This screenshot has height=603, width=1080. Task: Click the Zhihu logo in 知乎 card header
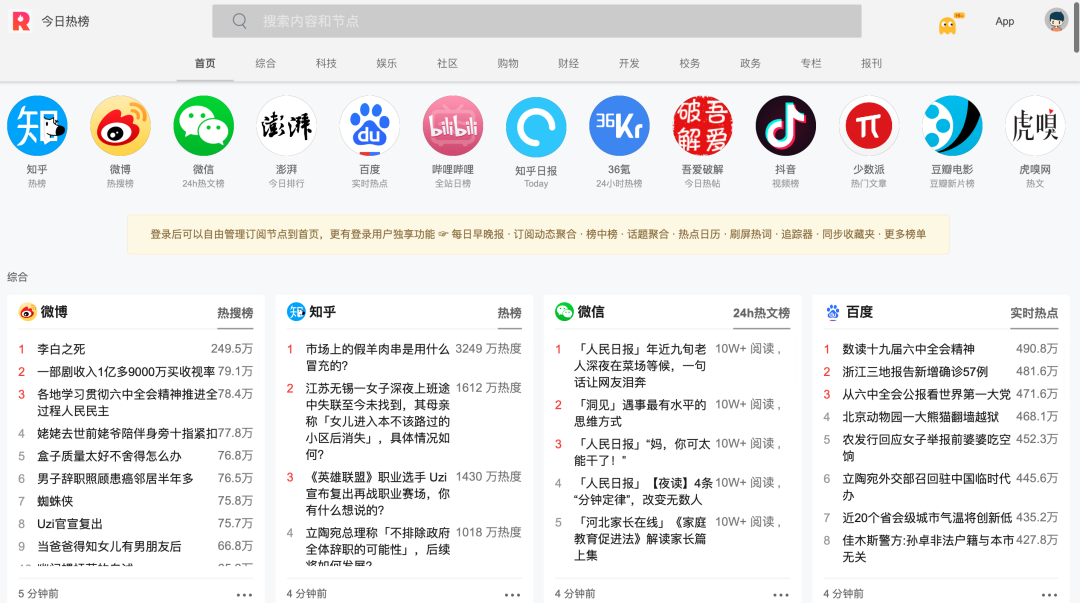(295, 312)
